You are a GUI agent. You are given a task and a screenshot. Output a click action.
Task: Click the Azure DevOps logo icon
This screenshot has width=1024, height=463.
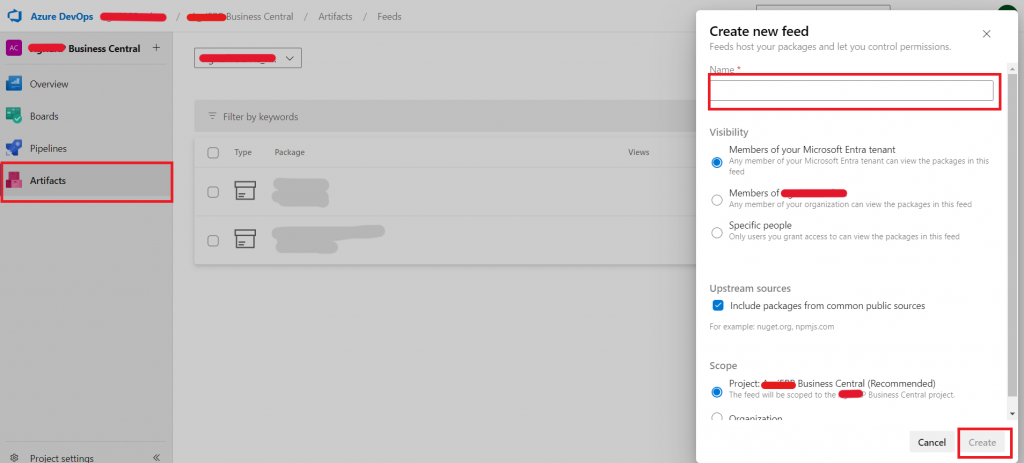14,16
